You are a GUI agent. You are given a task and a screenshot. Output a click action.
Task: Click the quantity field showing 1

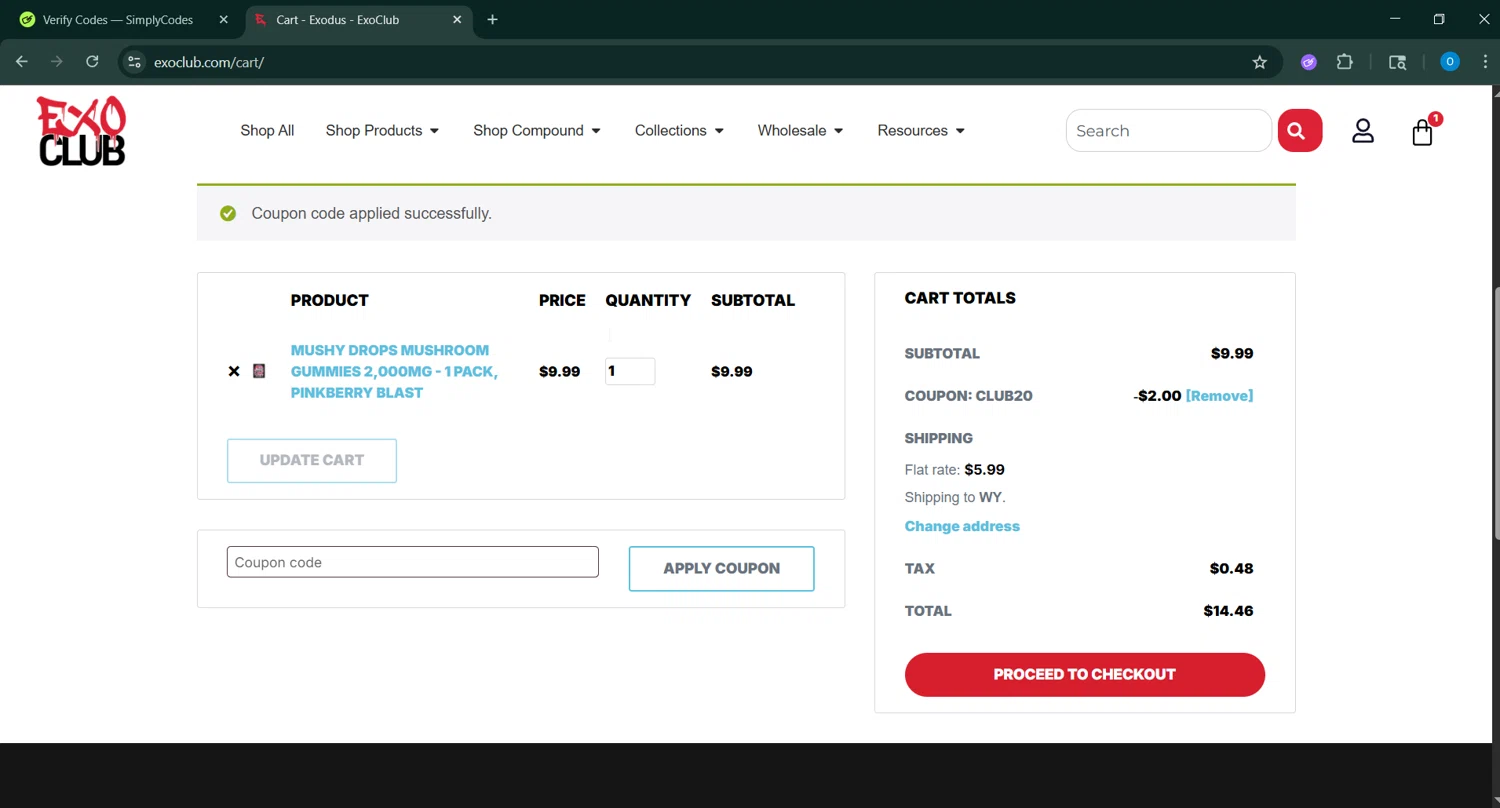pos(630,371)
